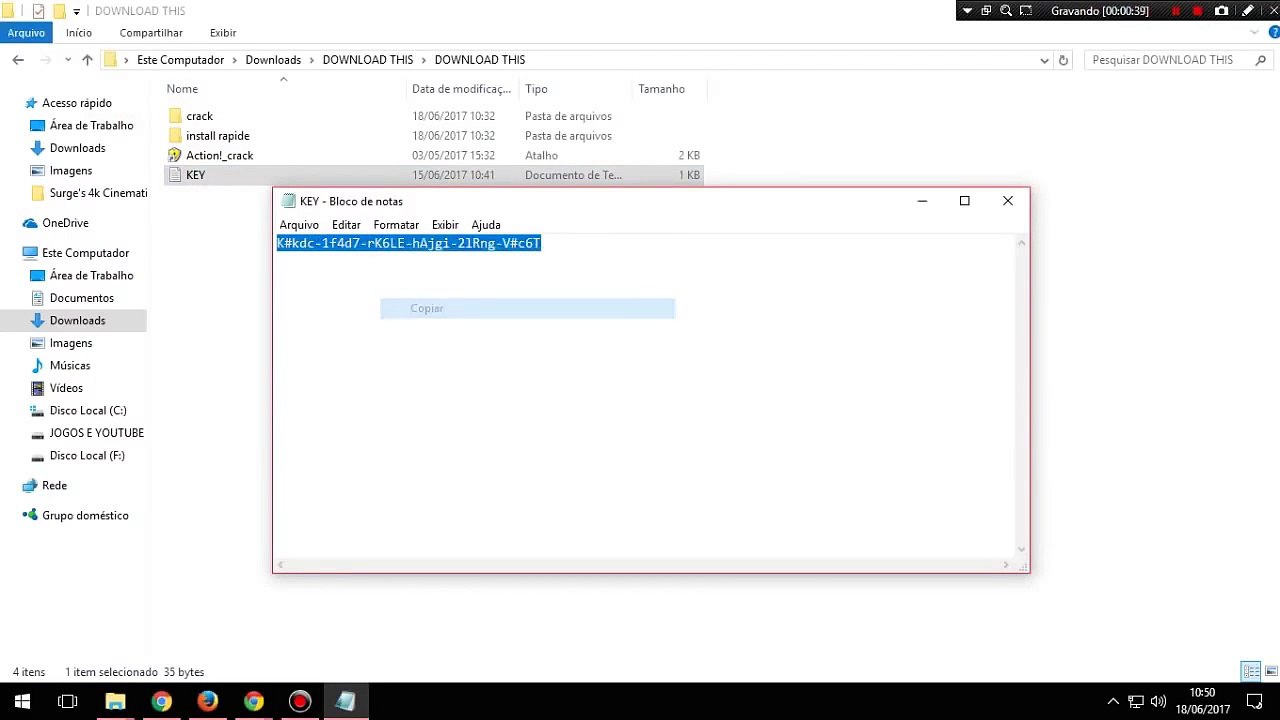Open Vídeos in the navigation pane
The image size is (1280, 720).
[x=66, y=388]
